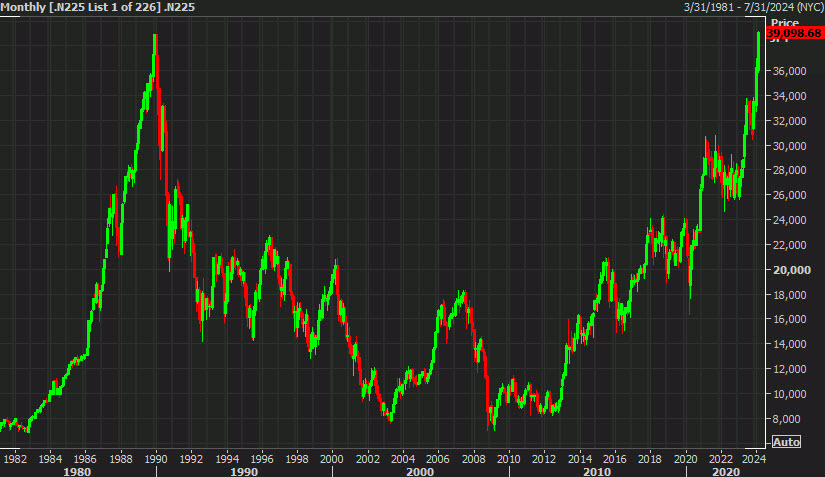
Task: Click the 2004 year label on time axis
Action: [403, 459]
